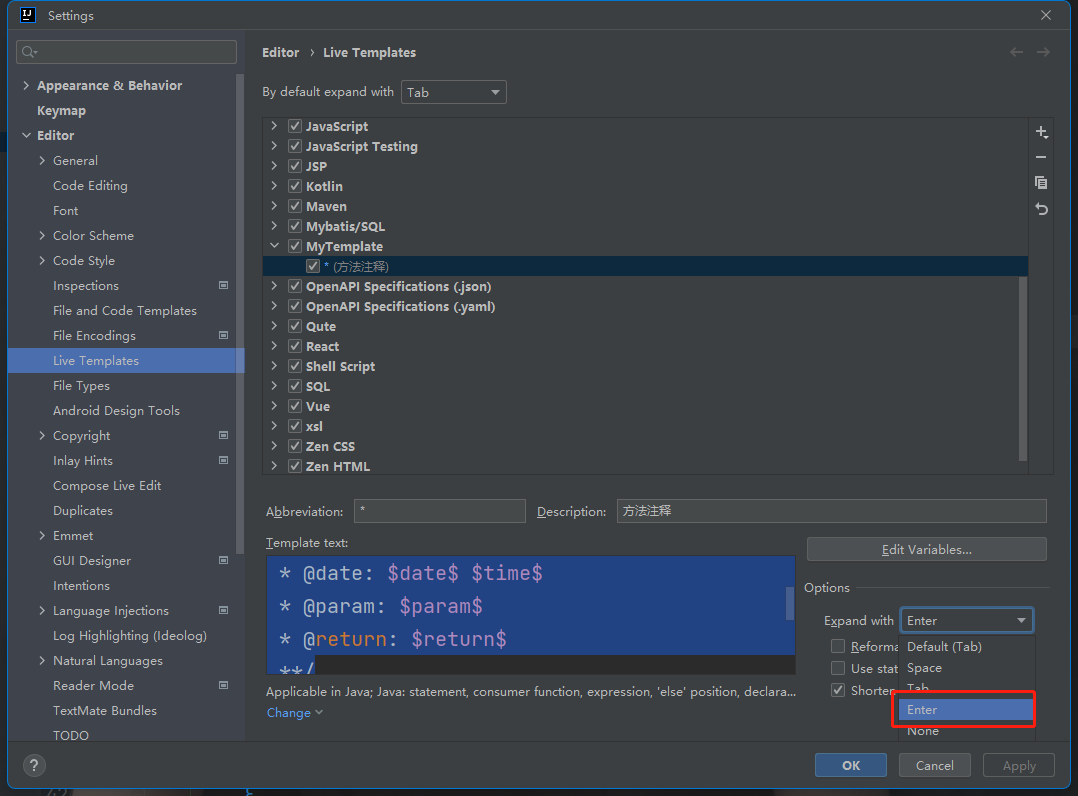
Task: Open the Inspections settings page
Action: click(86, 285)
